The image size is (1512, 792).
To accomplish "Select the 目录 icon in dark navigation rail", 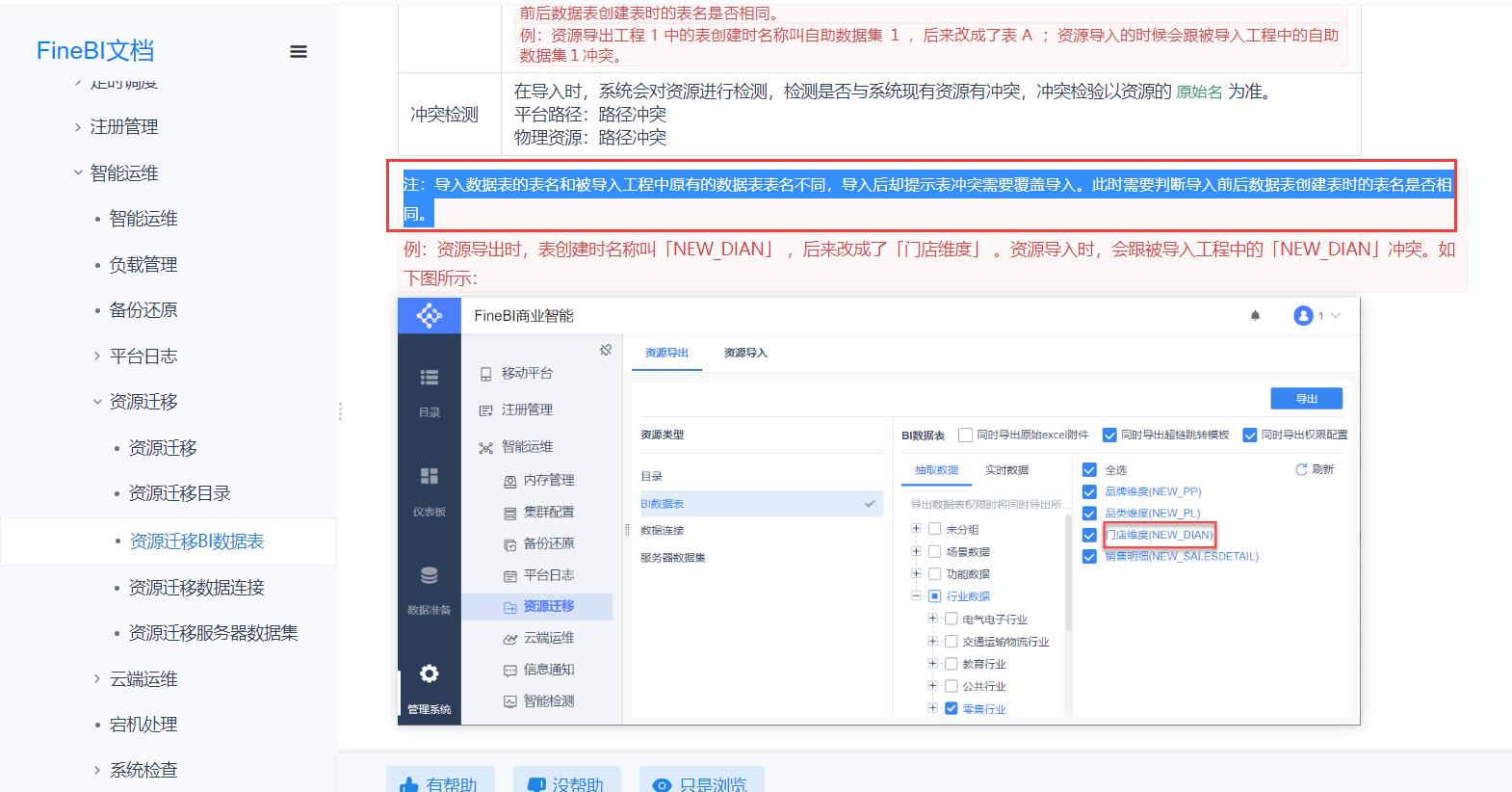I will [x=430, y=378].
